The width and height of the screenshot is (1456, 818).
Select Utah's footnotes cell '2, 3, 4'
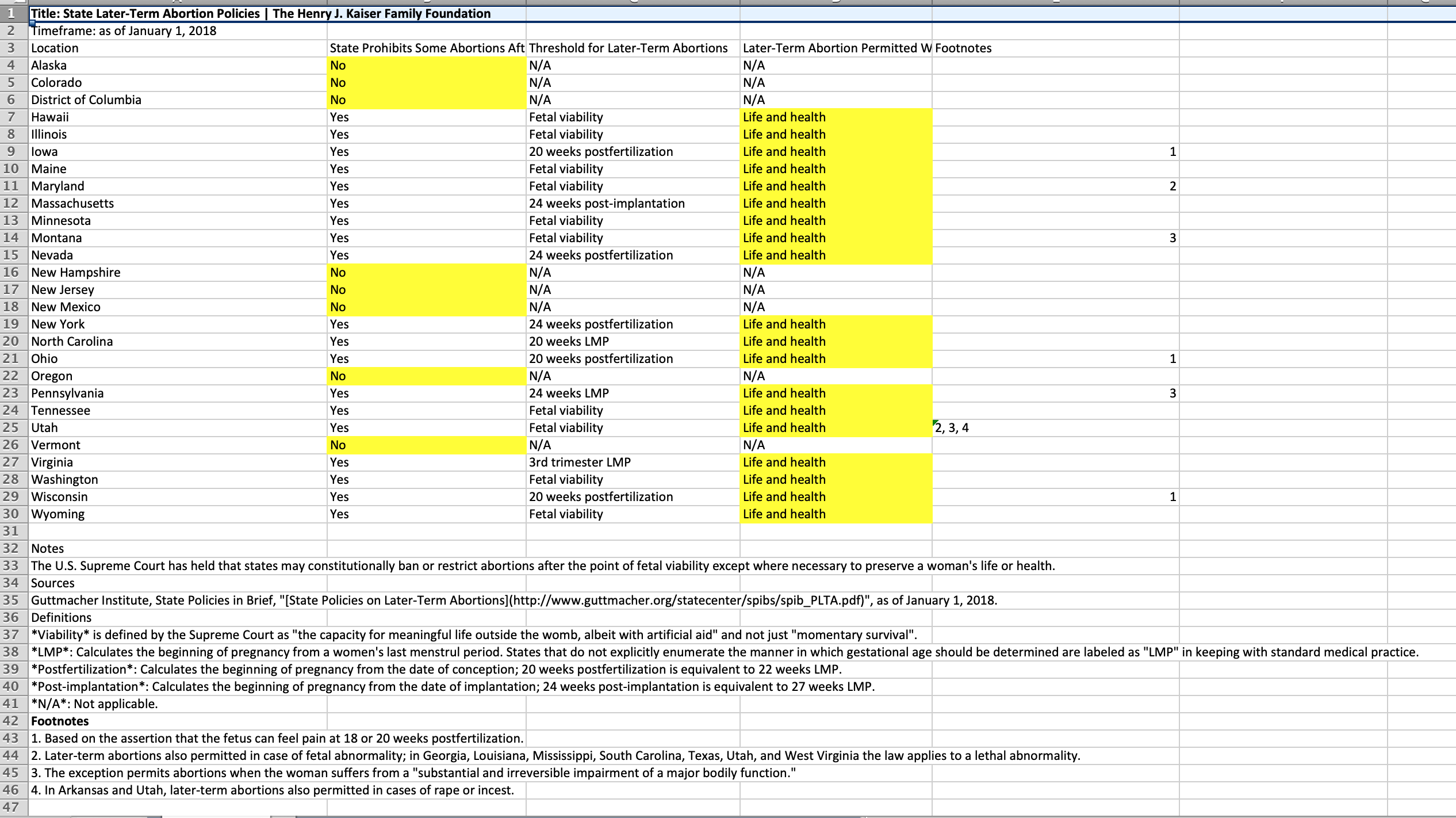[1055, 428]
